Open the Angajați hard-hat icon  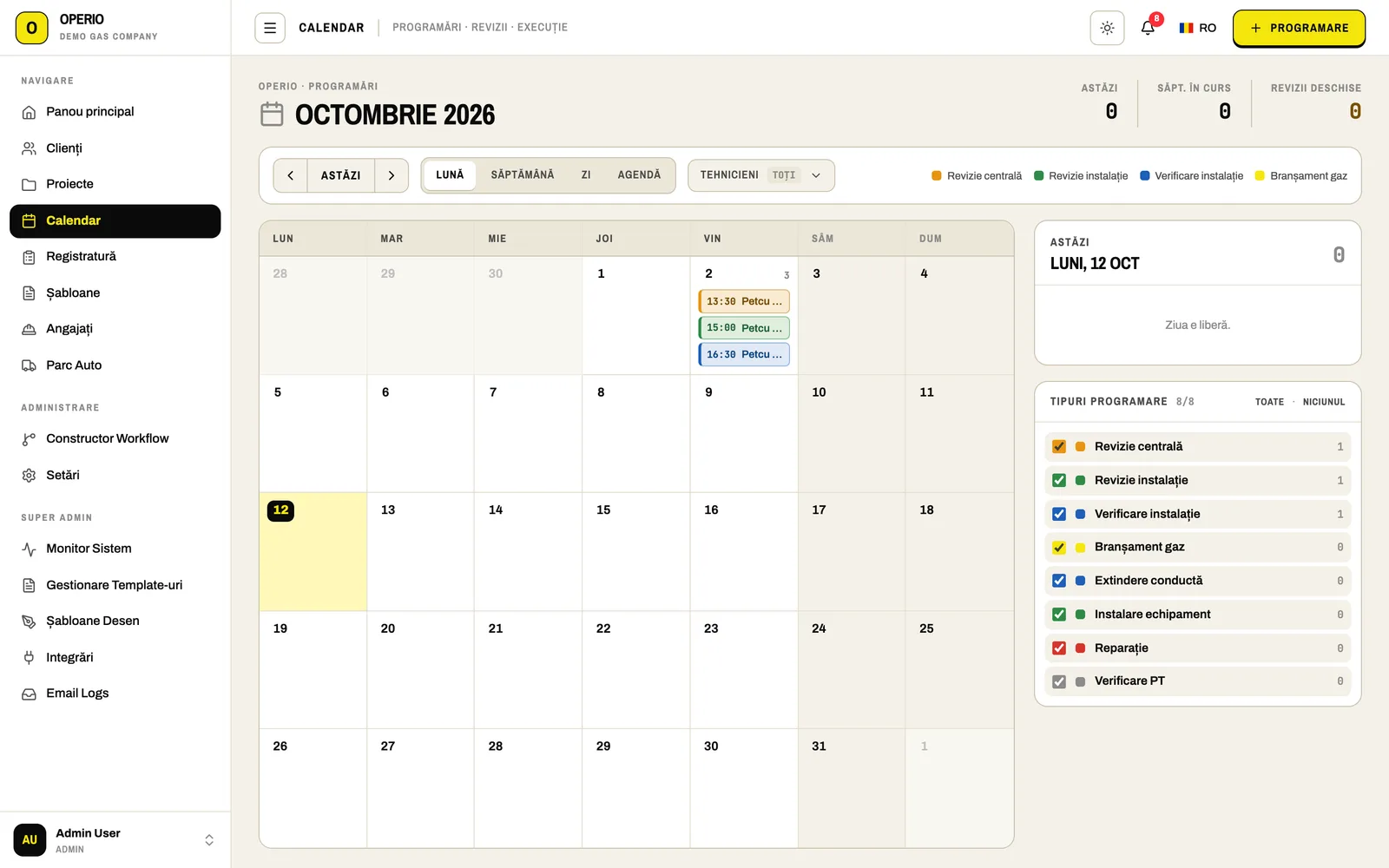(29, 329)
